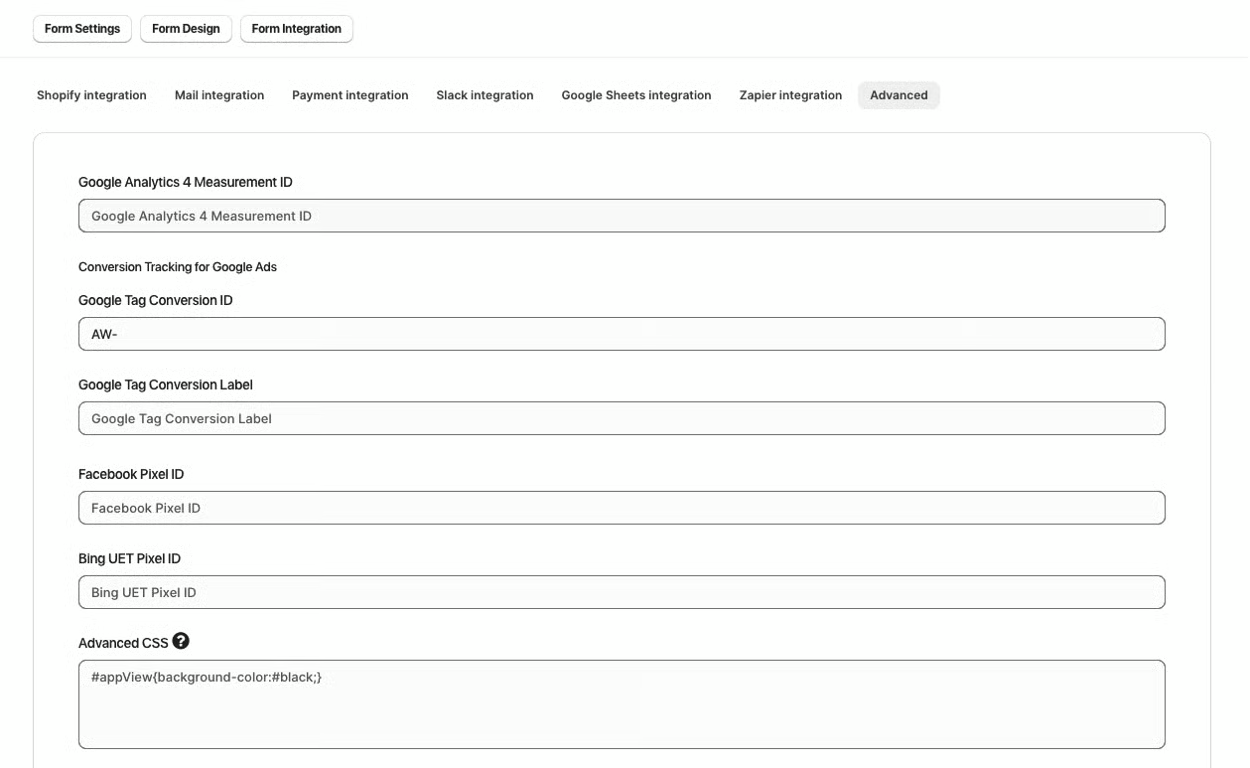The height and width of the screenshot is (768, 1250).
Task: Click the 'Google Analytics 4 Measurement ID' label
Action: (x=186, y=182)
